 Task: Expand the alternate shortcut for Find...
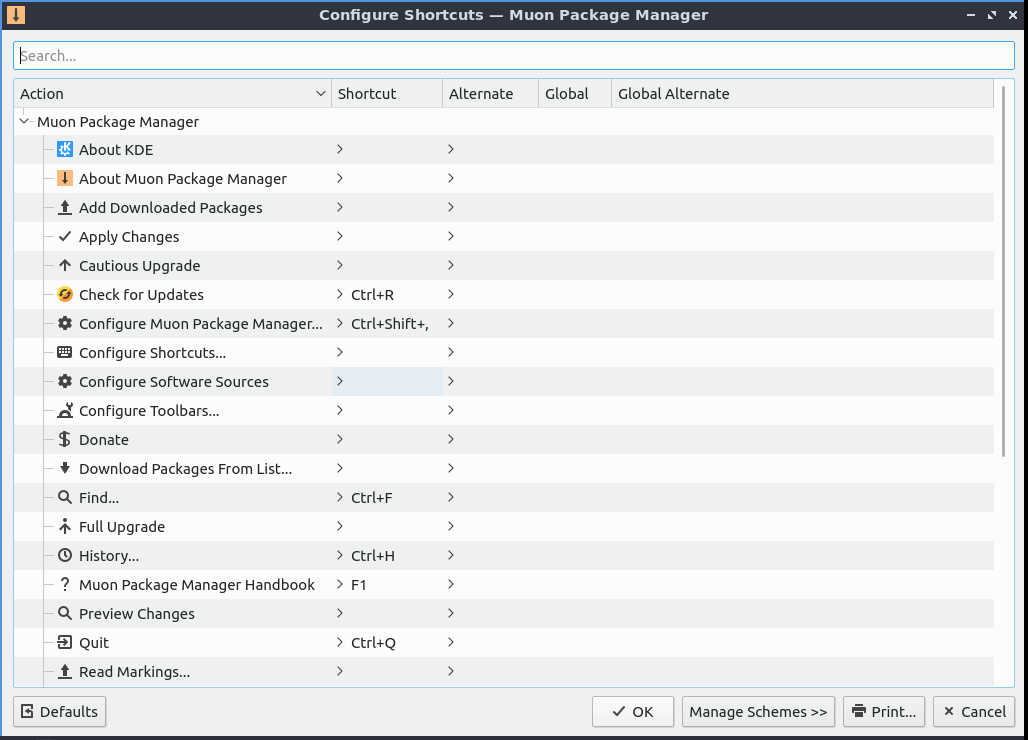tap(451, 498)
